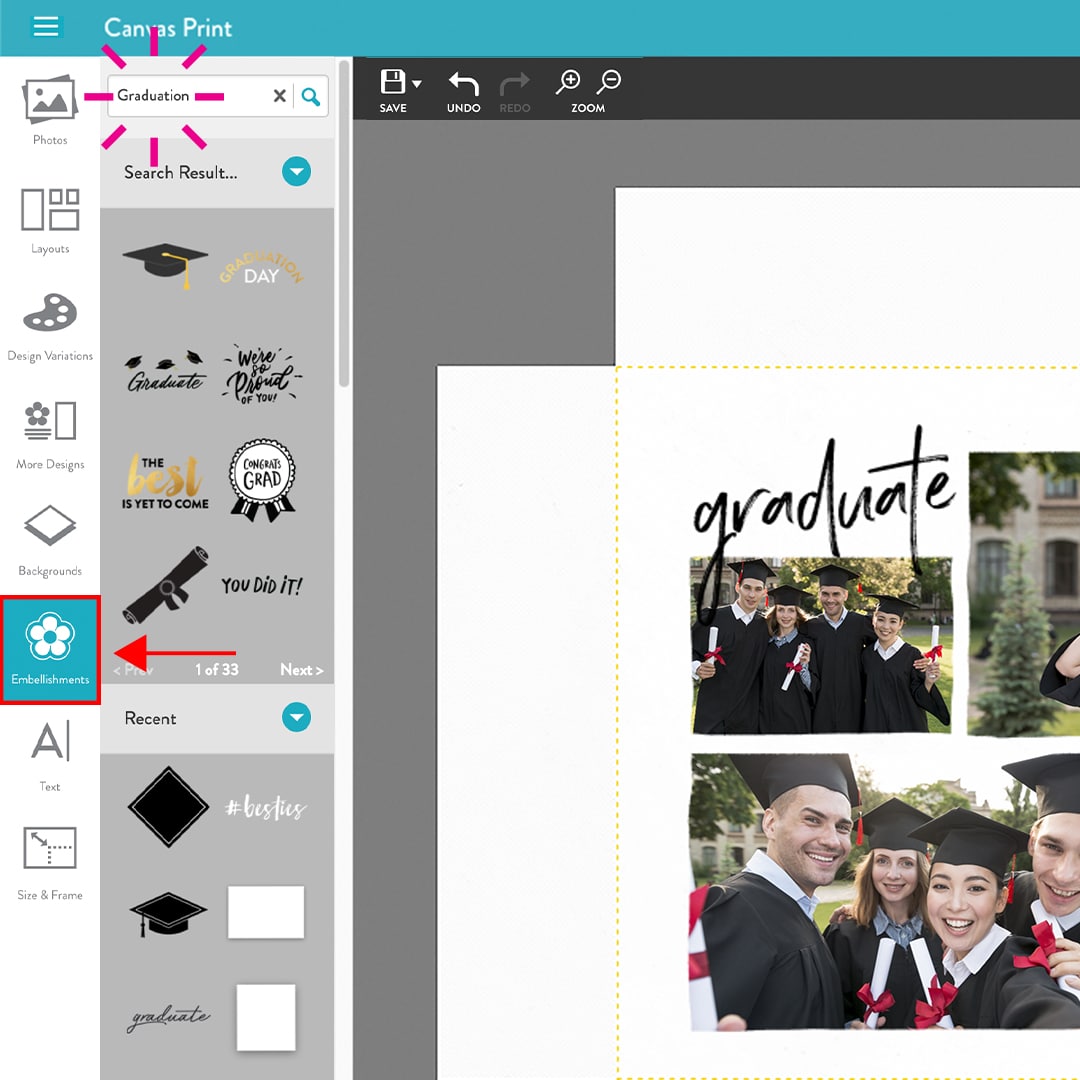
Task: Open the hamburger menu
Action: point(46,26)
